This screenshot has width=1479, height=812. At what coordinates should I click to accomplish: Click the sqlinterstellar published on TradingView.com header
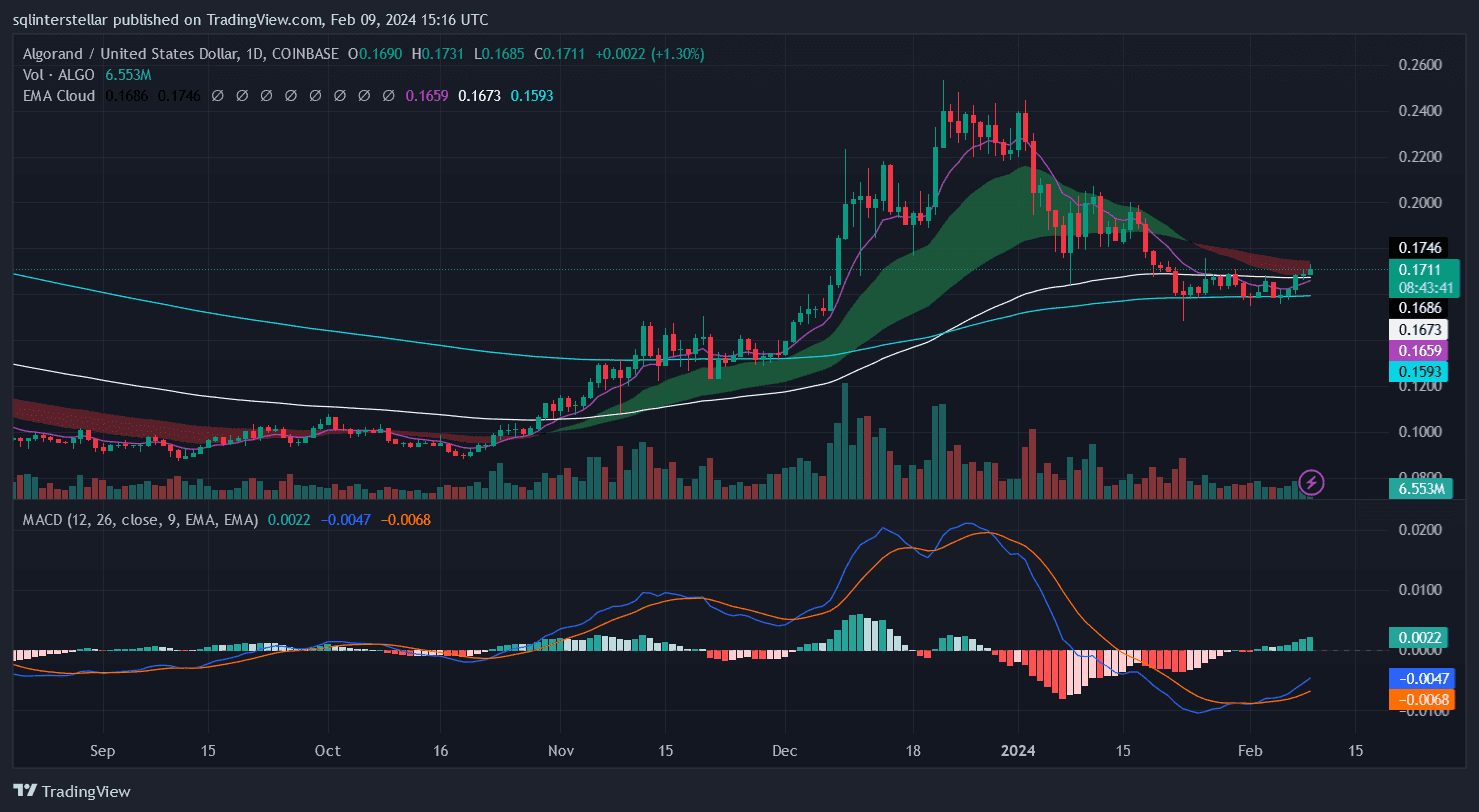[x=250, y=20]
